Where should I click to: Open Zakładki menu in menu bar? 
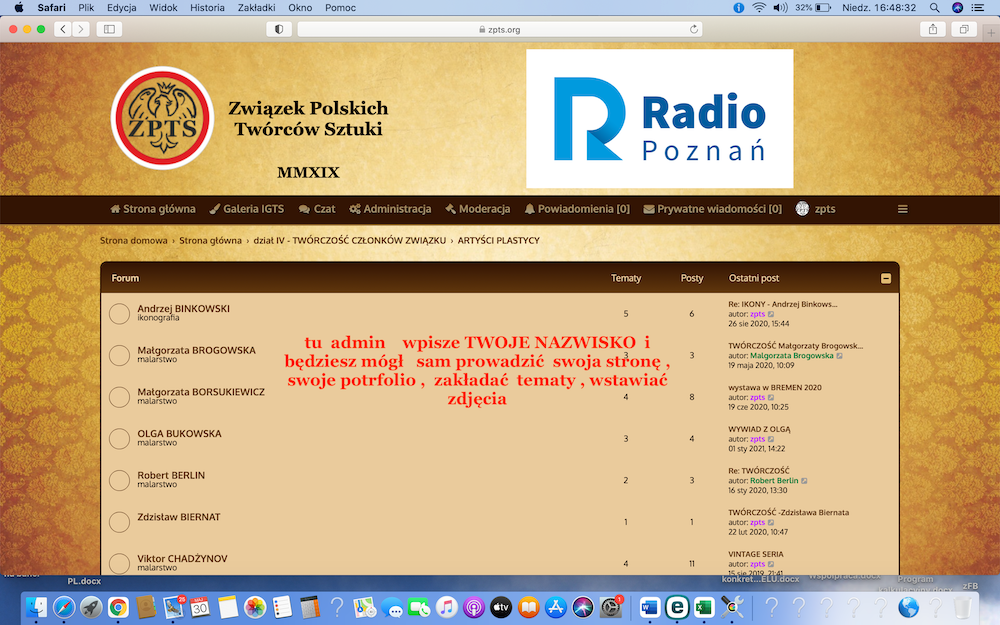255,7
